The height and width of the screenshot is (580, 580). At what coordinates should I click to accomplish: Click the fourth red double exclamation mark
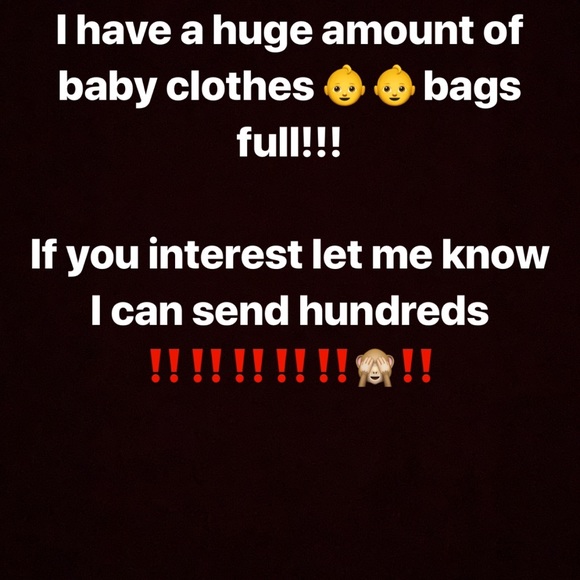[x=291, y=365]
